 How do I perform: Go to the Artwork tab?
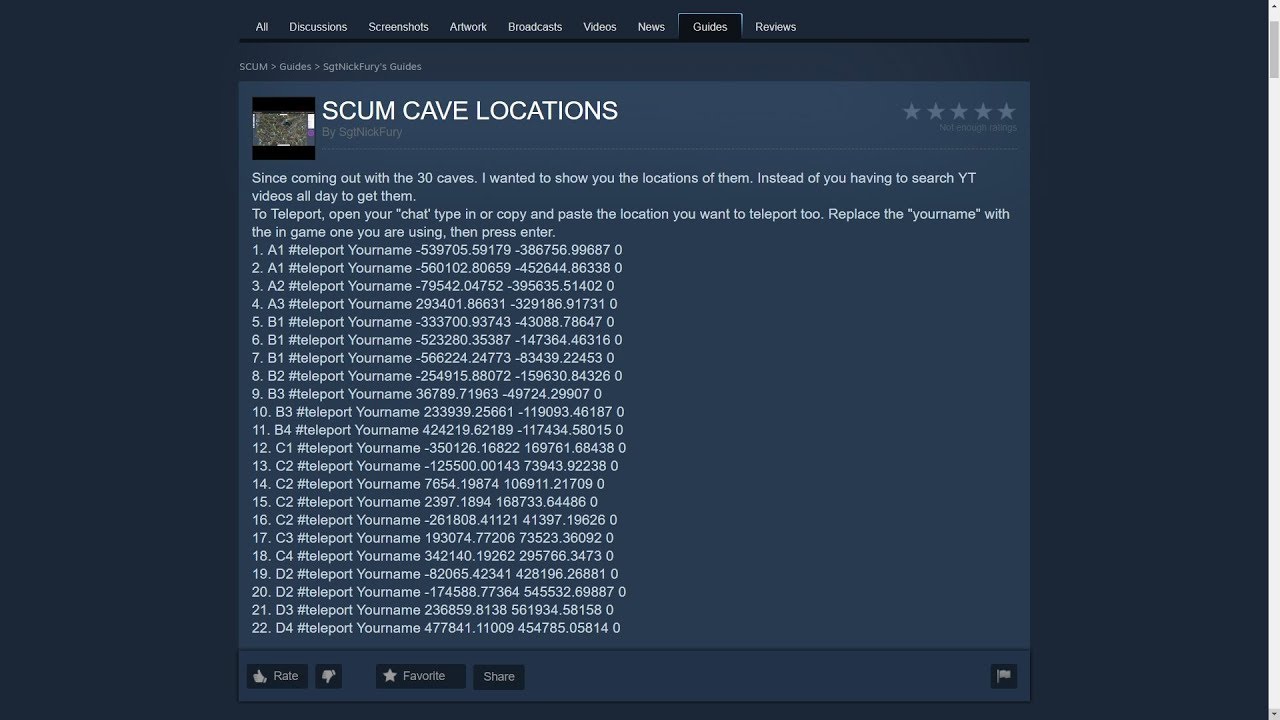click(x=468, y=27)
